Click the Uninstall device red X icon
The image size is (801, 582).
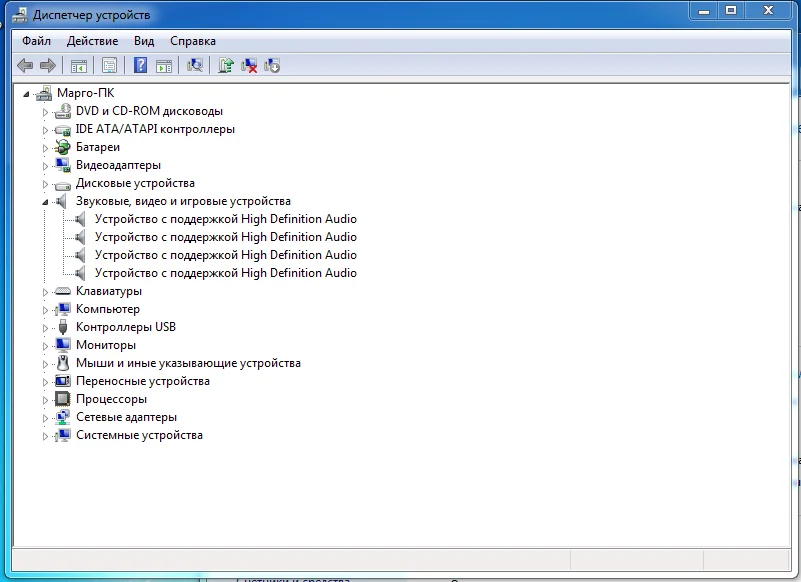point(249,65)
